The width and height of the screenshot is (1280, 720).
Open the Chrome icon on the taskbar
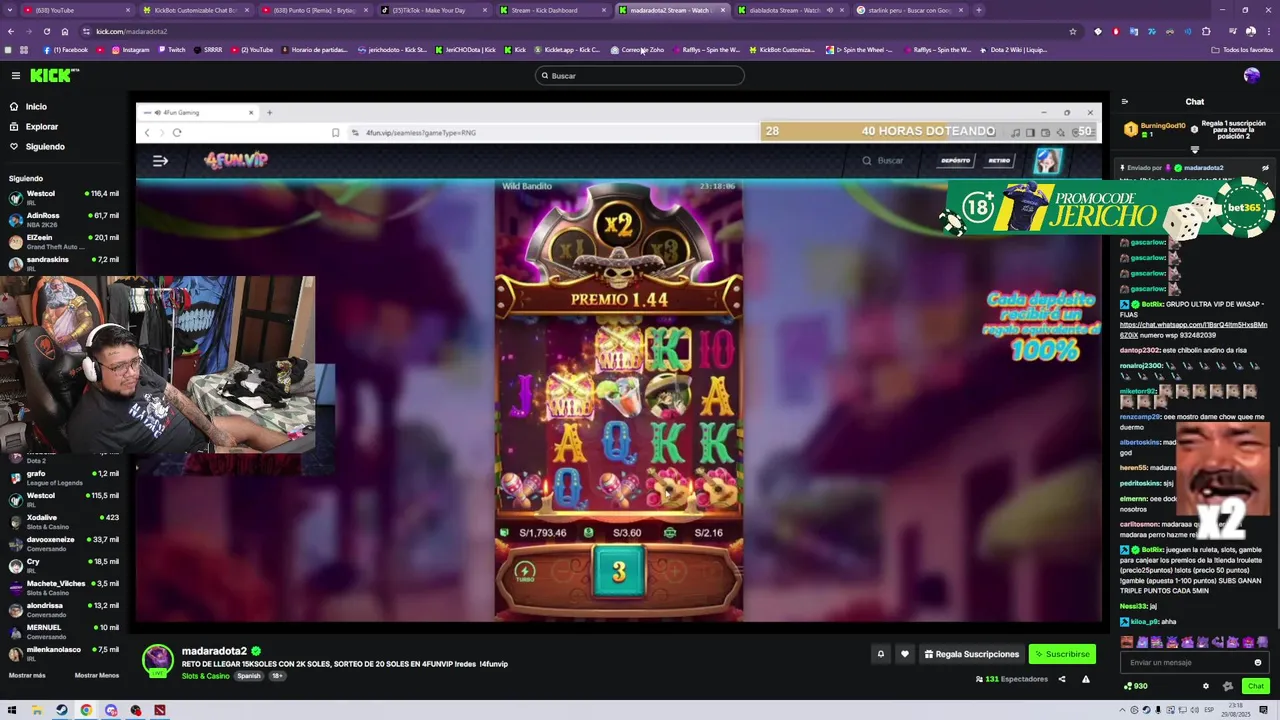(x=86, y=711)
